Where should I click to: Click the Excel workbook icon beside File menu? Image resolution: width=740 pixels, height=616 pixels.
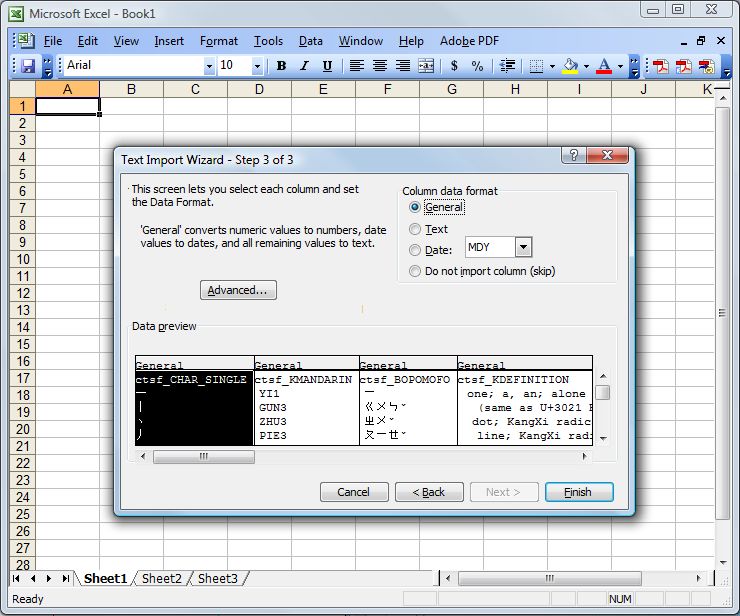[26, 41]
